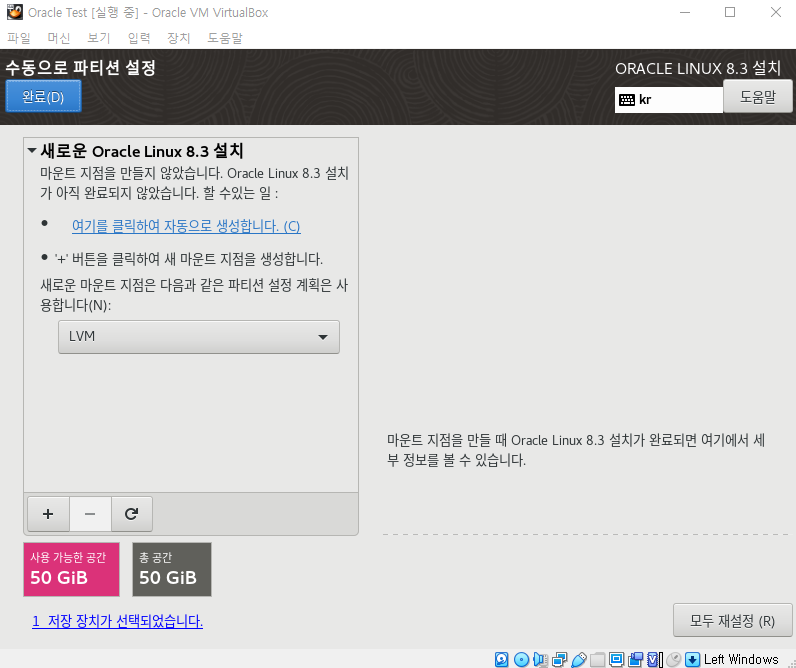Click the 총 공간 50 GiB box
The image size is (796, 668).
point(172,570)
